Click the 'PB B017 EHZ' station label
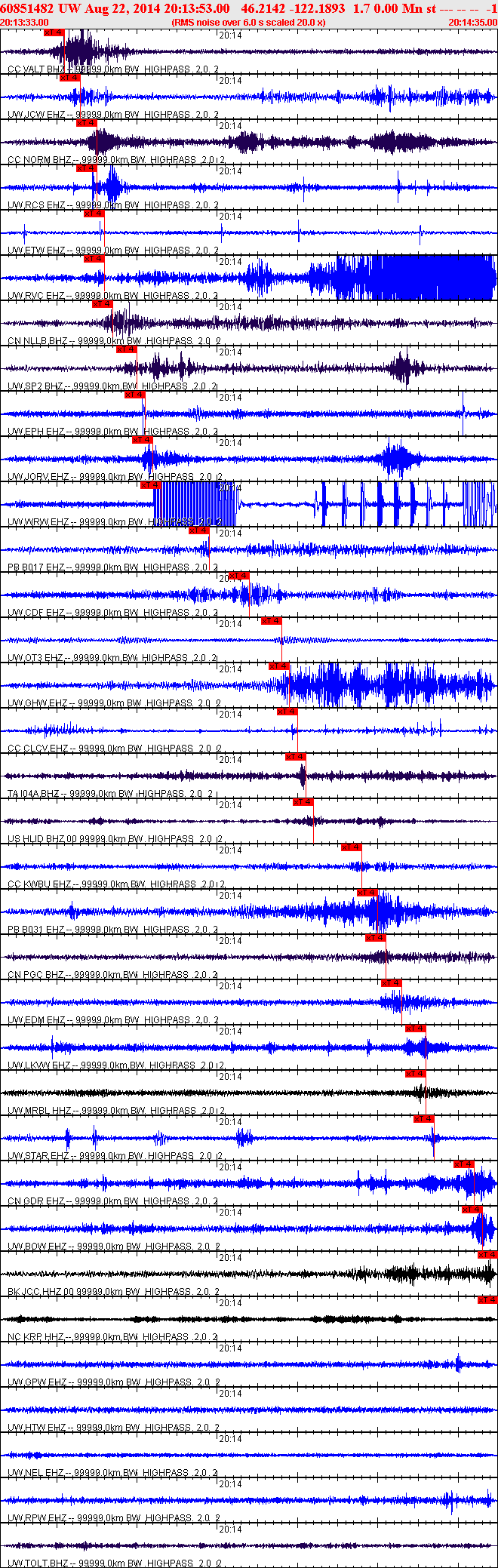498x1568 pixels. (36, 567)
